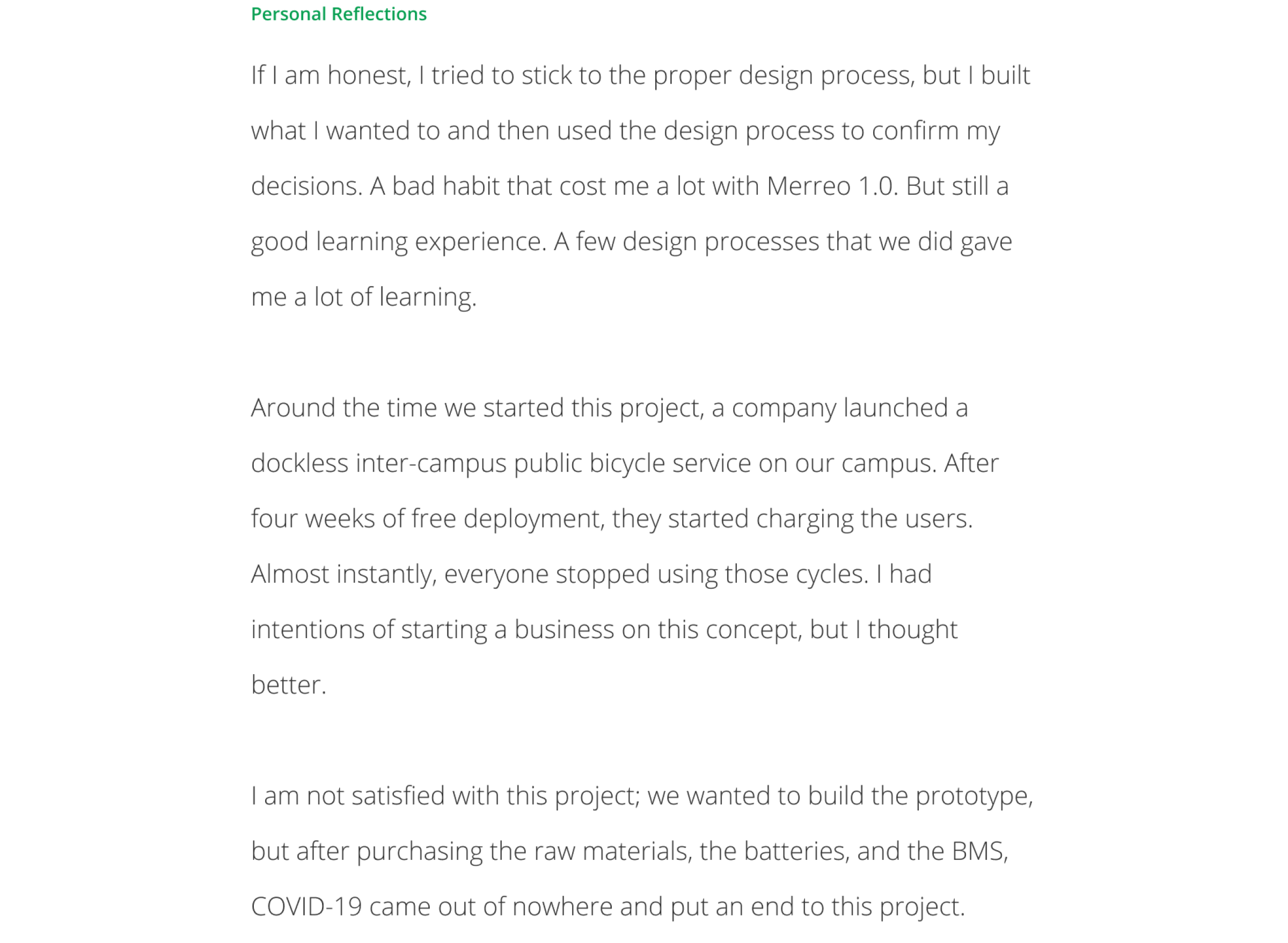Click the word 'dockless'
The width and height of the screenshot is (1288, 943).
coord(299,463)
